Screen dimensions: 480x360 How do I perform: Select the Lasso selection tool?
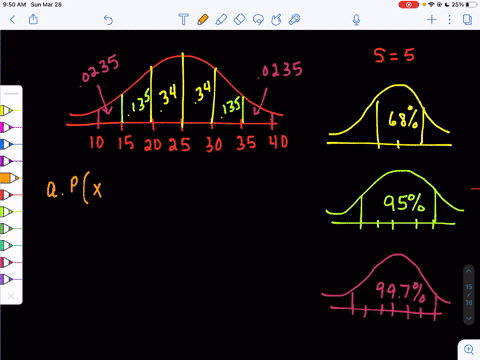click(258, 20)
